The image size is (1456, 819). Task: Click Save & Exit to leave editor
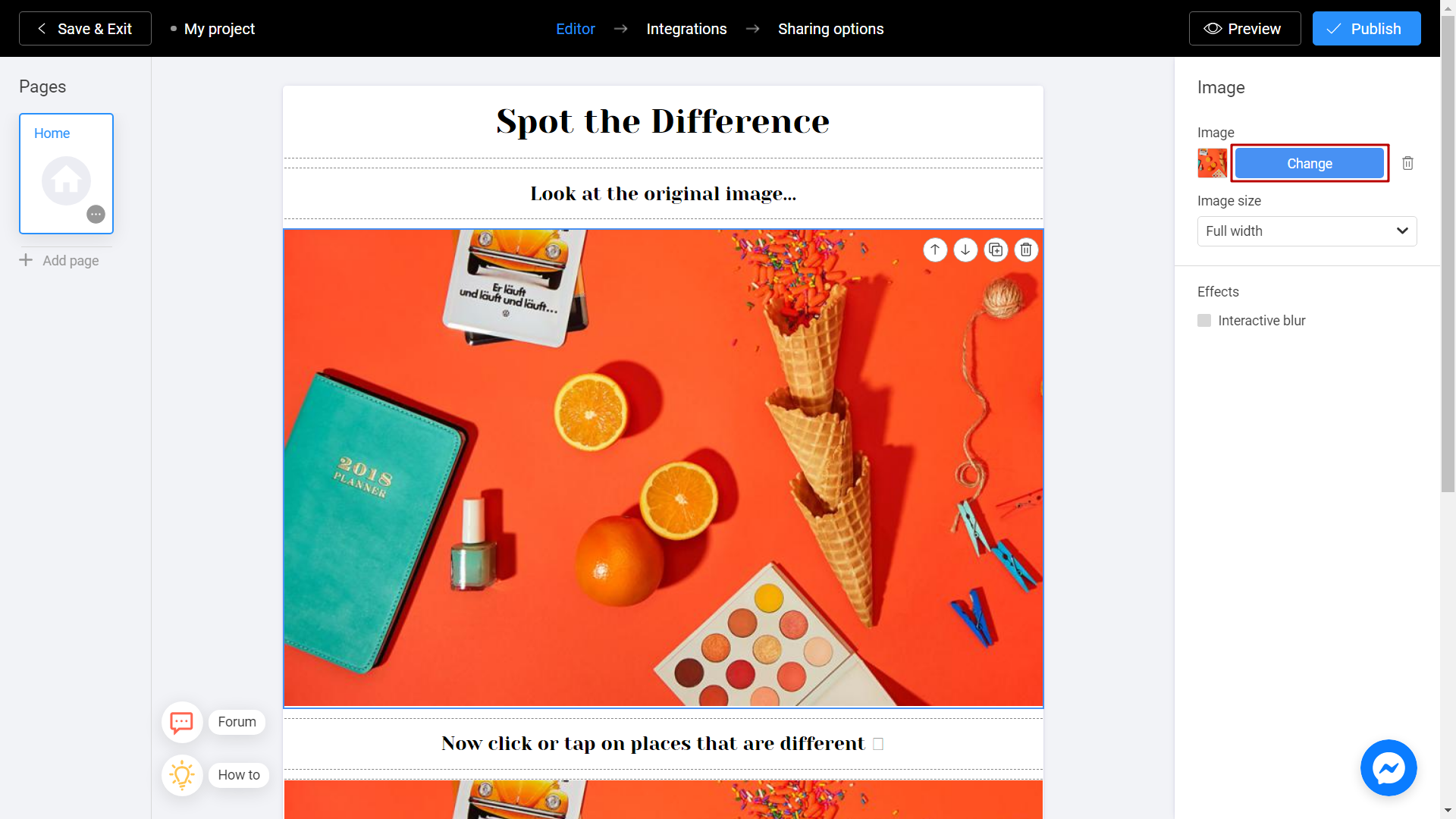point(86,28)
